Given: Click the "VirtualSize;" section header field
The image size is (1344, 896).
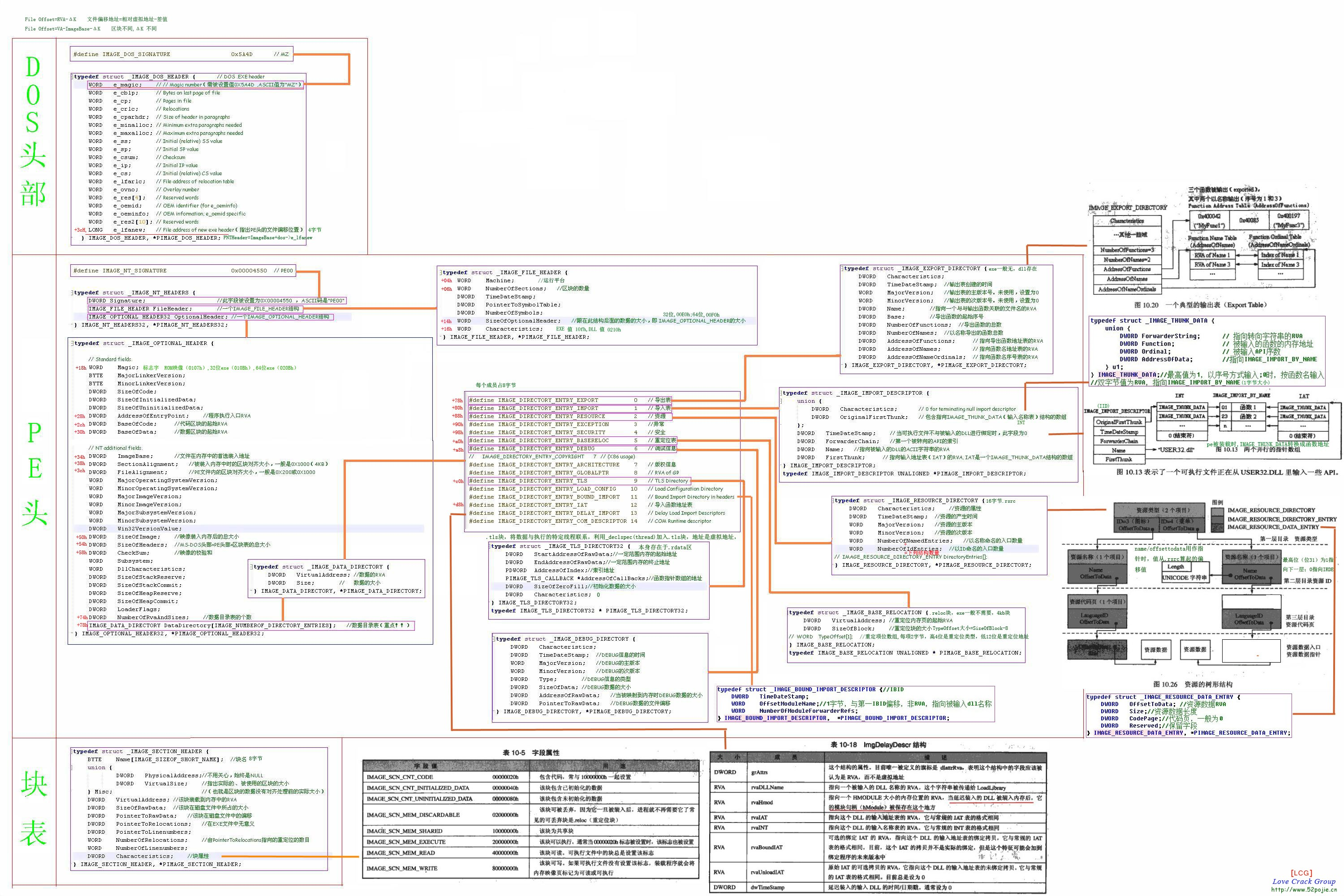Looking at the screenshot, I should 166,784.
